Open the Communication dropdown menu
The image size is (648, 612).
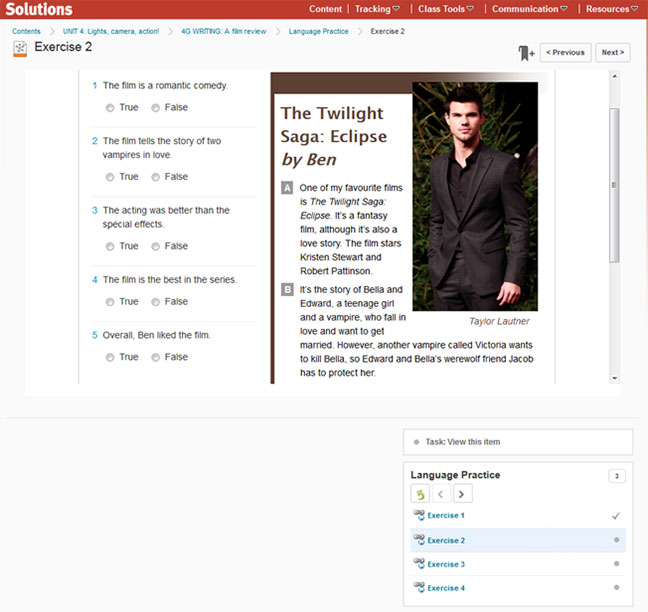point(529,9)
